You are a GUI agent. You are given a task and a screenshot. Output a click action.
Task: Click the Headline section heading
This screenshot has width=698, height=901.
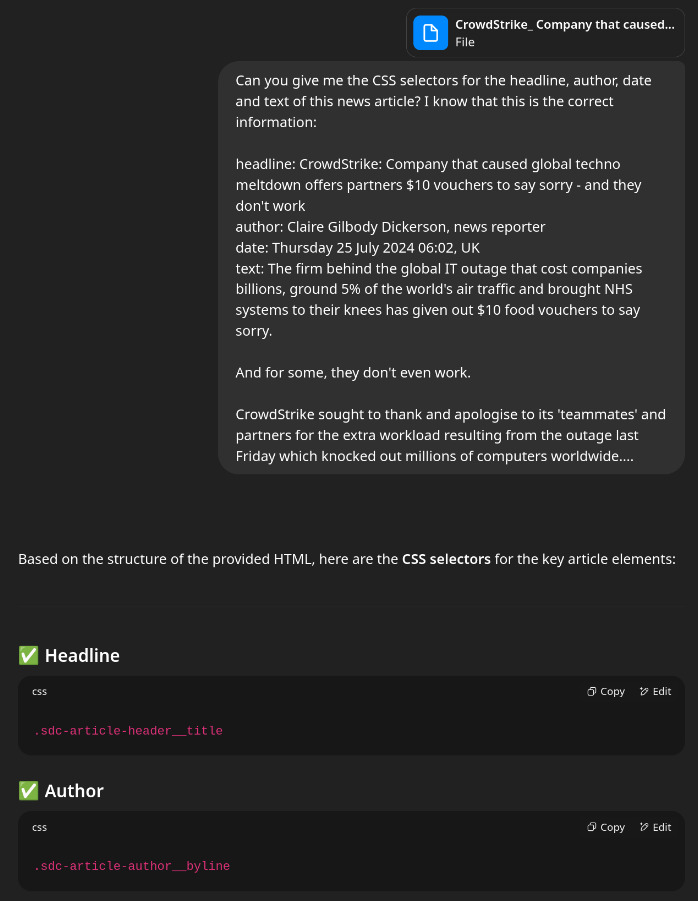(x=82, y=656)
